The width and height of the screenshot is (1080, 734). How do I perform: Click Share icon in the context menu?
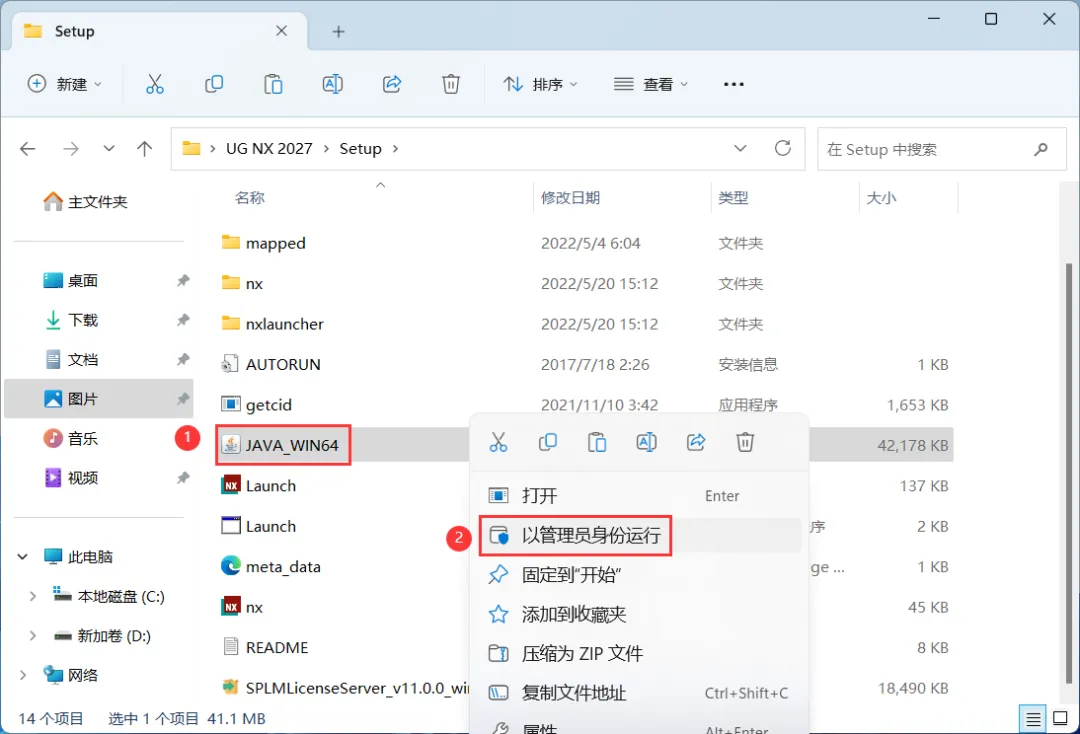(696, 442)
